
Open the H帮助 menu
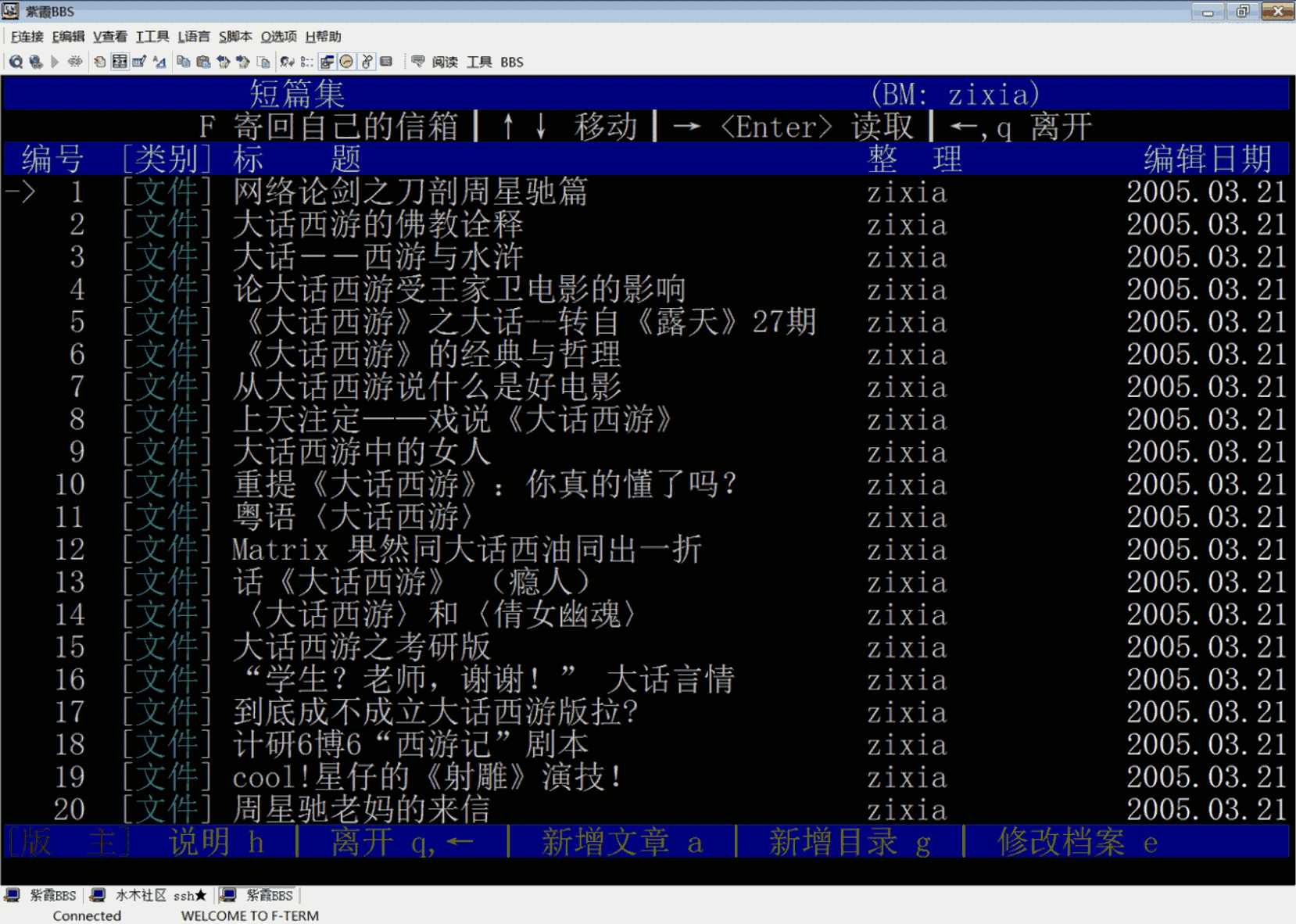coord(324,37)
